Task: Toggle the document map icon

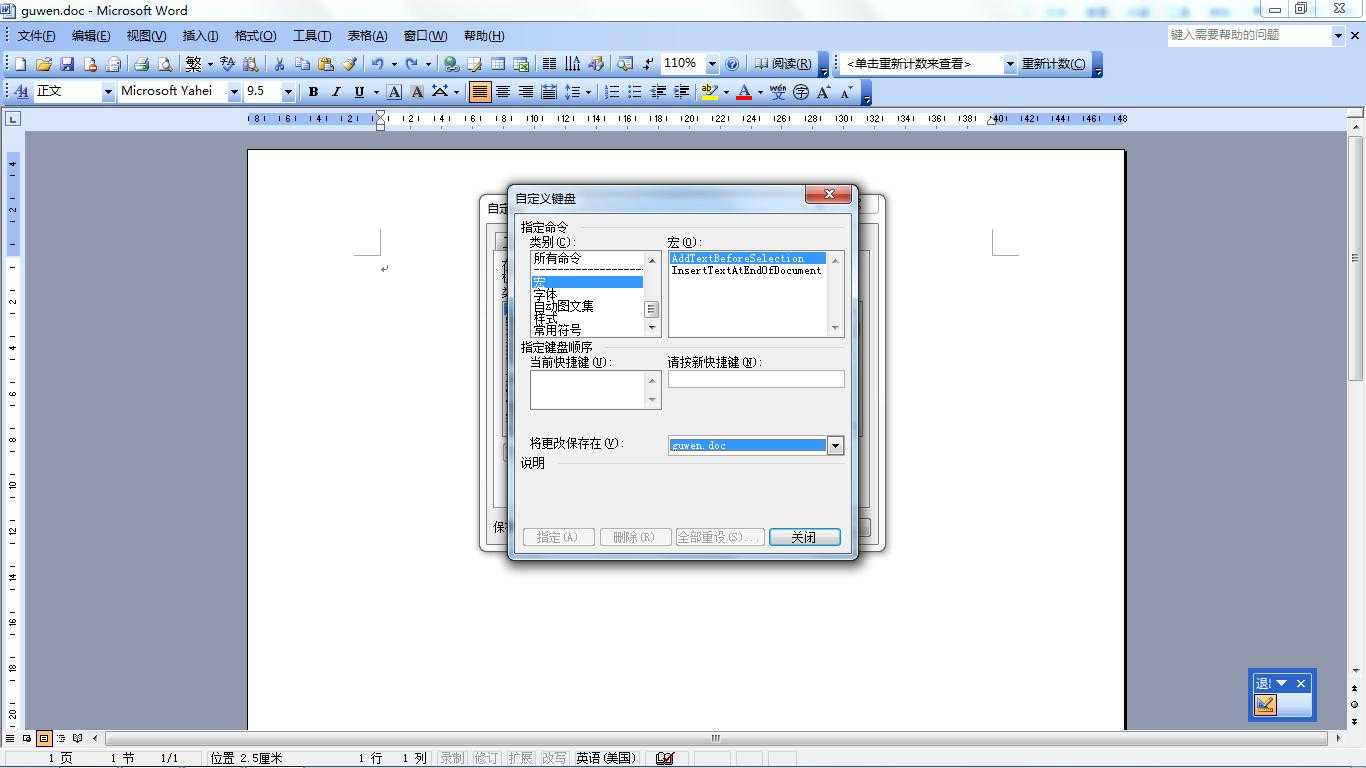Action: coord(625,64)
